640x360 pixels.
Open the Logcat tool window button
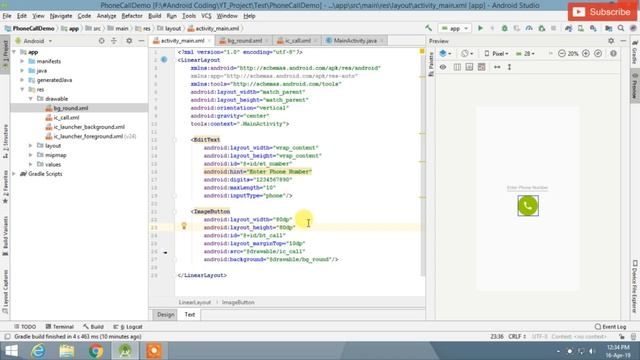point(128,327)
